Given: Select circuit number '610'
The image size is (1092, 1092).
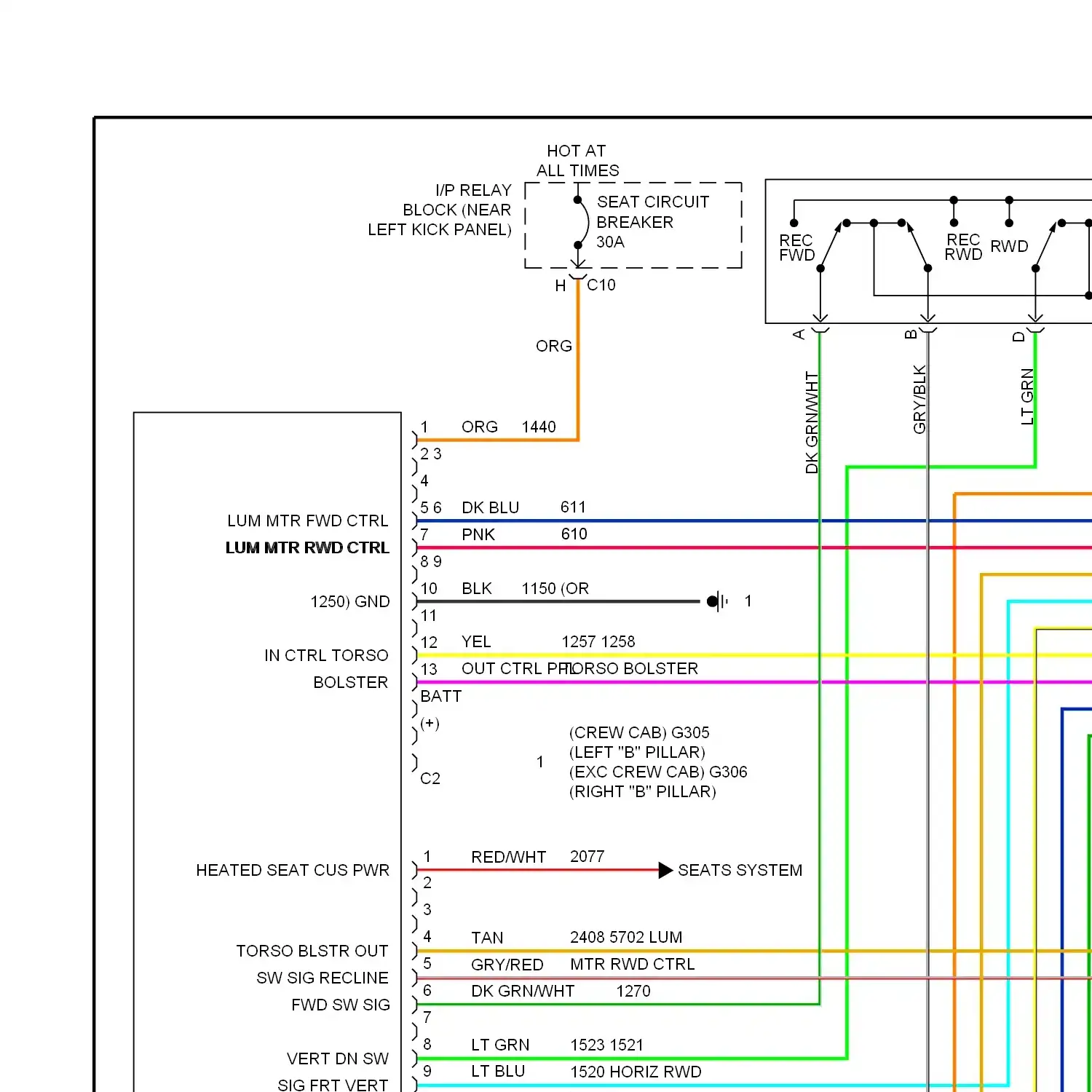Looking at the screenshot, I should [574, 534].
